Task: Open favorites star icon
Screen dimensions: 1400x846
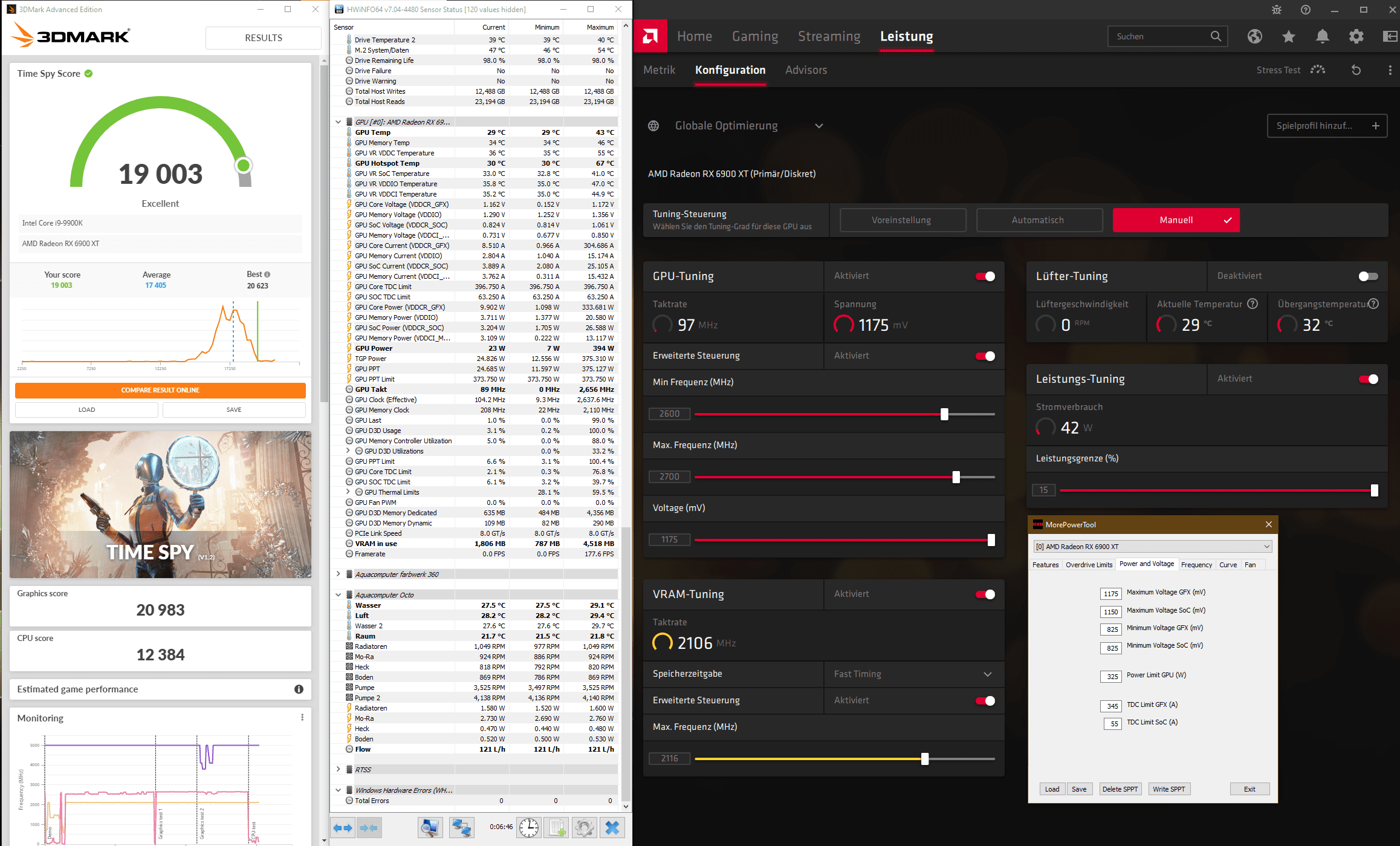Action: pos(1289,36)
